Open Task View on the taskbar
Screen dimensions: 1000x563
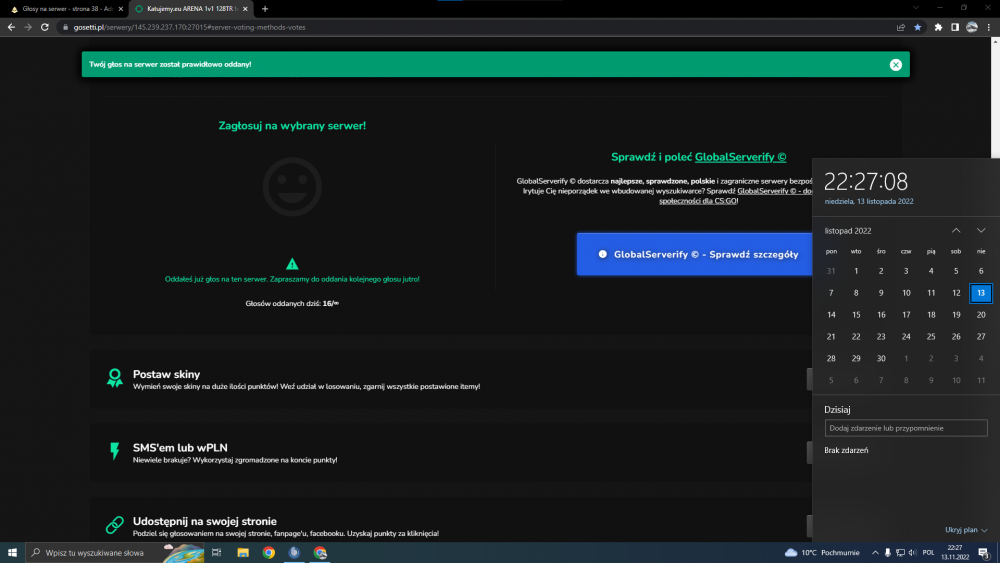point(216,552)
